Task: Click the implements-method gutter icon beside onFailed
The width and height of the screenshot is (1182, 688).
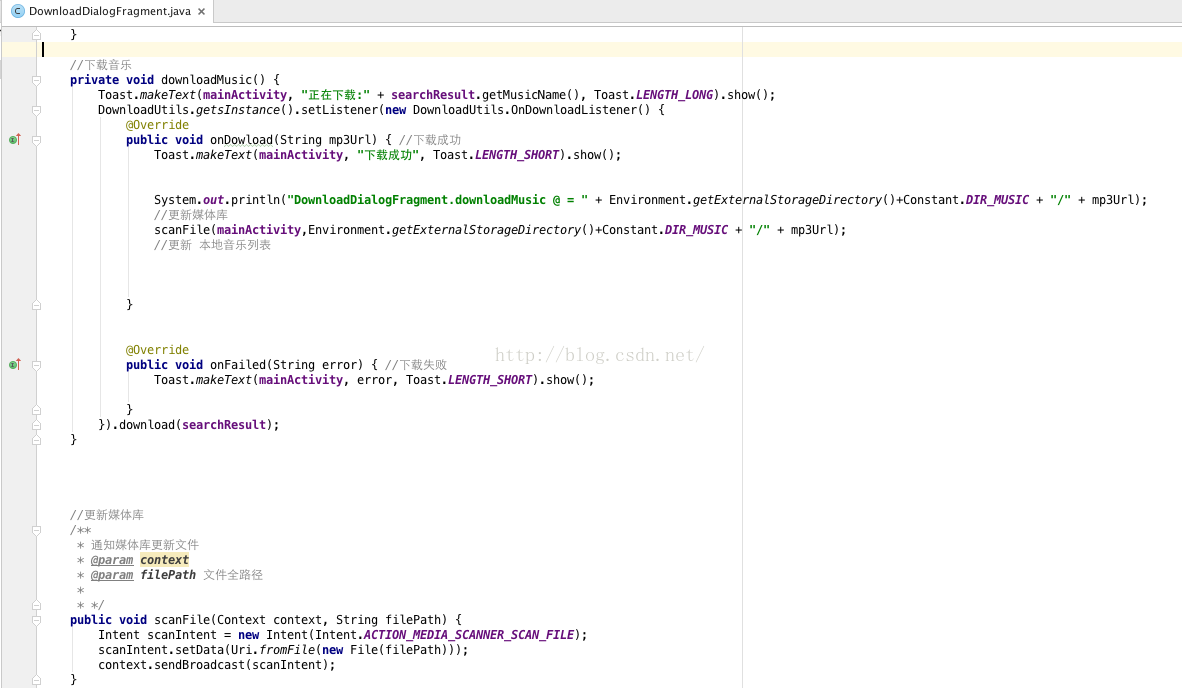Action: (14, 365)
